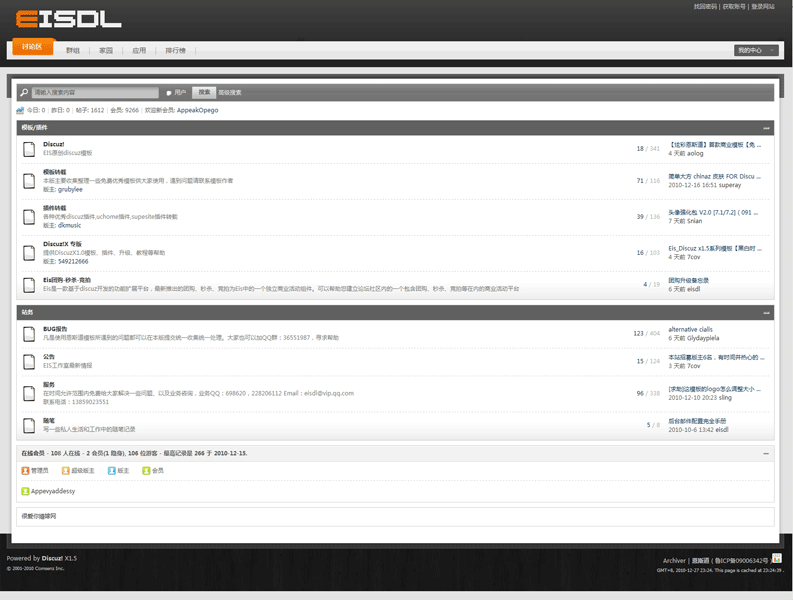Open the Eis团购-秒杀-竞拍 forum title
The width and height of the screenshot is (793, 600).
point(67,280)
